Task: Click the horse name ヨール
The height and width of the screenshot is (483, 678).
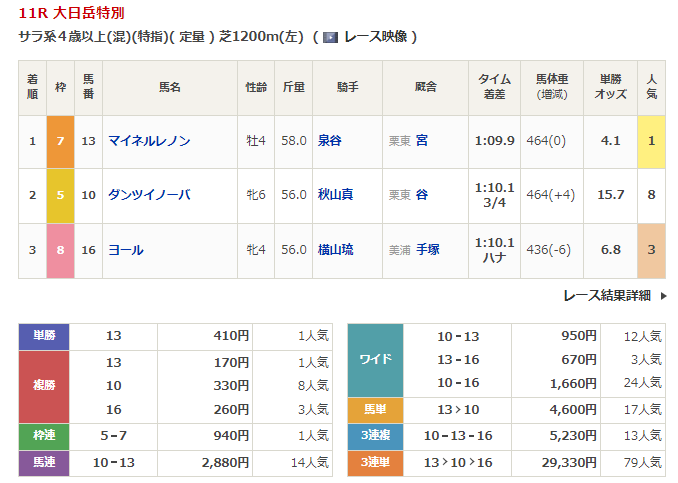Action: [125, 250]
